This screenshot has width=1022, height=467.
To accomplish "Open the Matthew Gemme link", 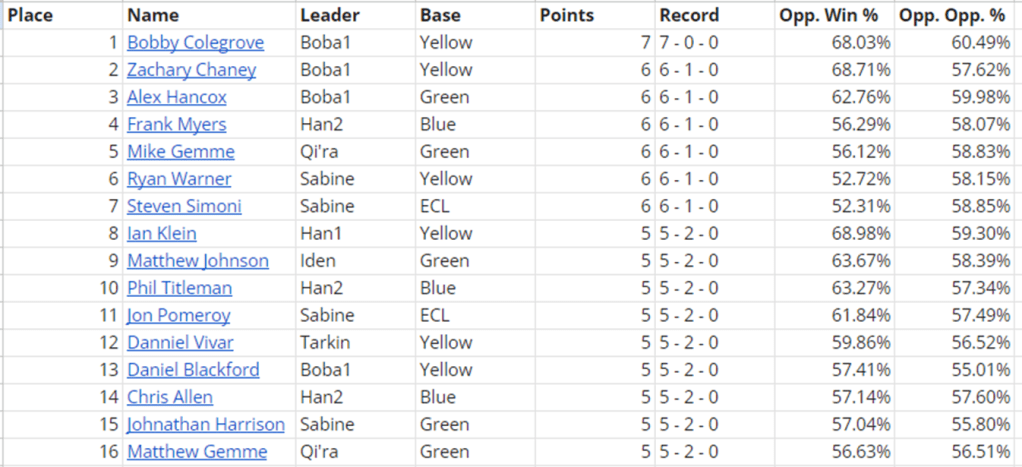I will pyautogui.click(x=197, y=451).
